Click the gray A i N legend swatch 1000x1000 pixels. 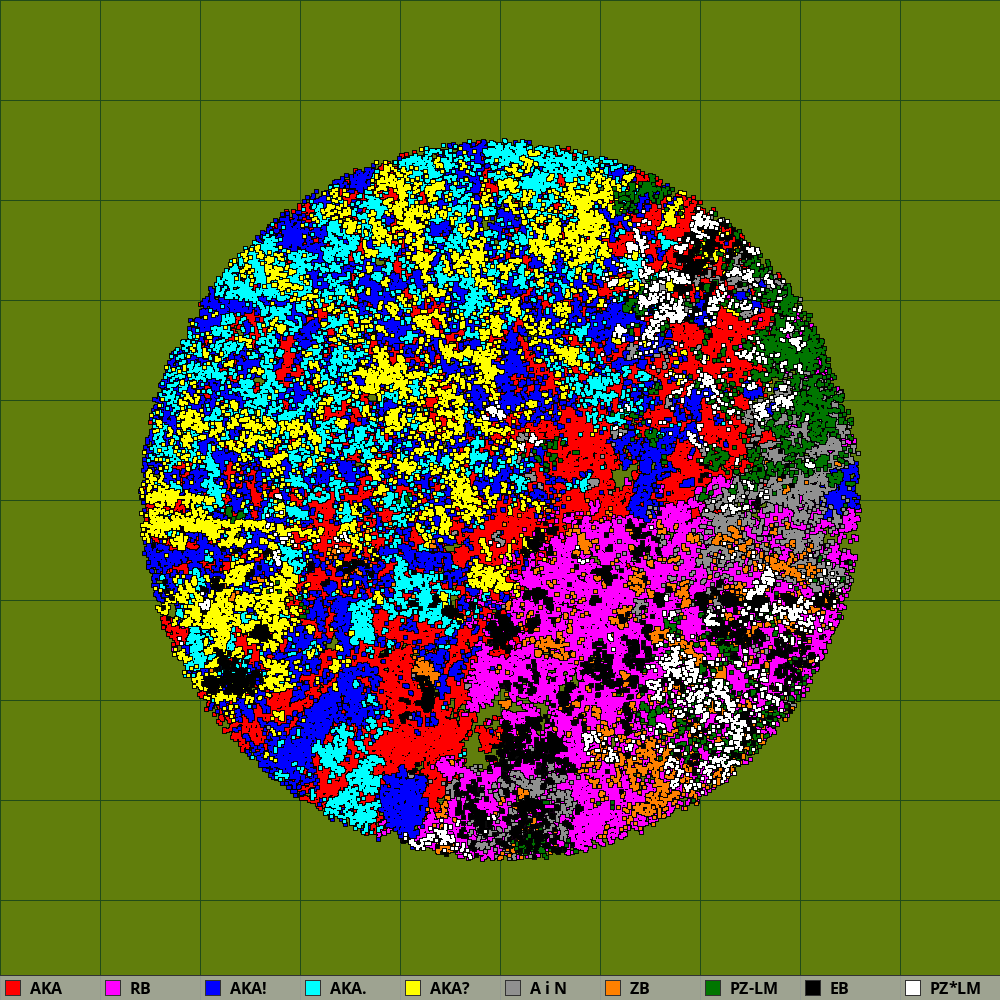[x=513, y=988]
